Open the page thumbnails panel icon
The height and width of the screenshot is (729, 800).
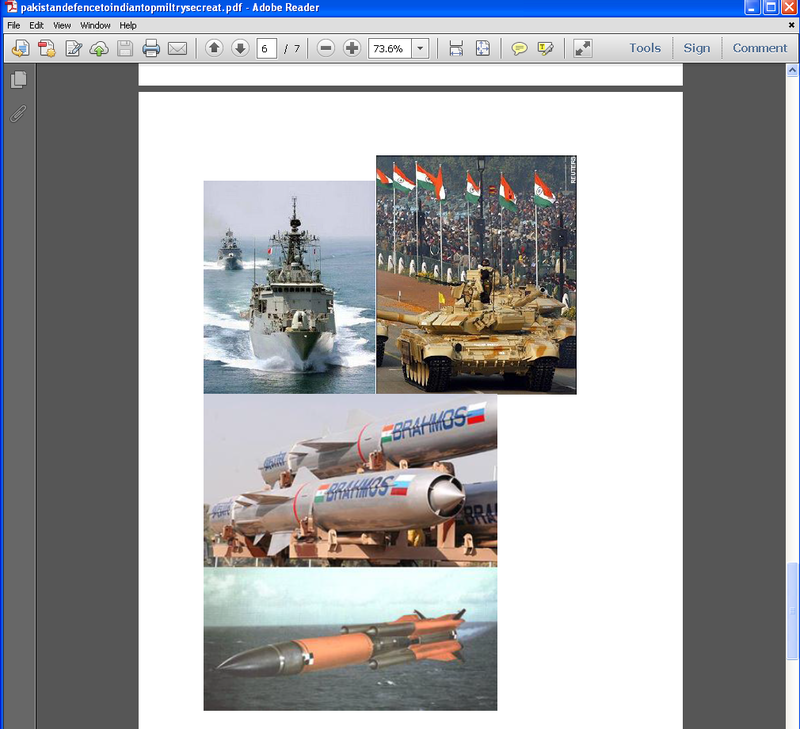[18, 80]
